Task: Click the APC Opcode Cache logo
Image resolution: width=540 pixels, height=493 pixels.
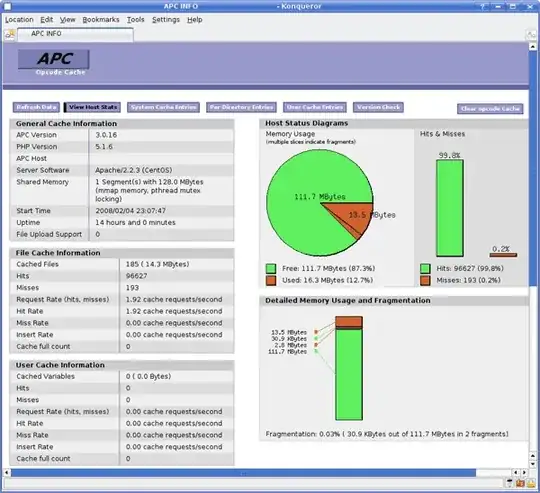Action: coord(54,62)
